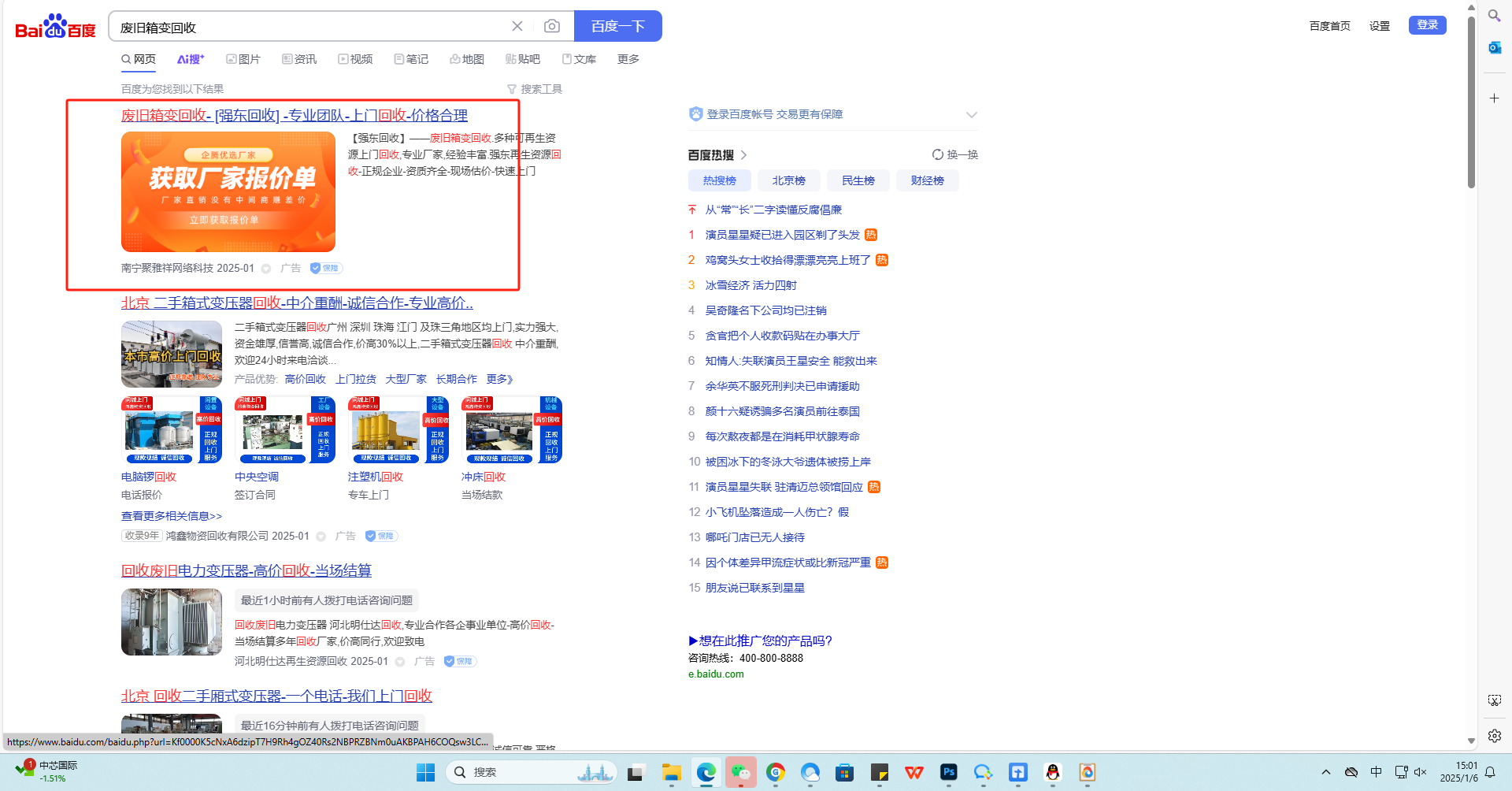Open the Sticky Notes taskbar icon
Viewport: 1512px width, 791px height.
coord(880,772)
